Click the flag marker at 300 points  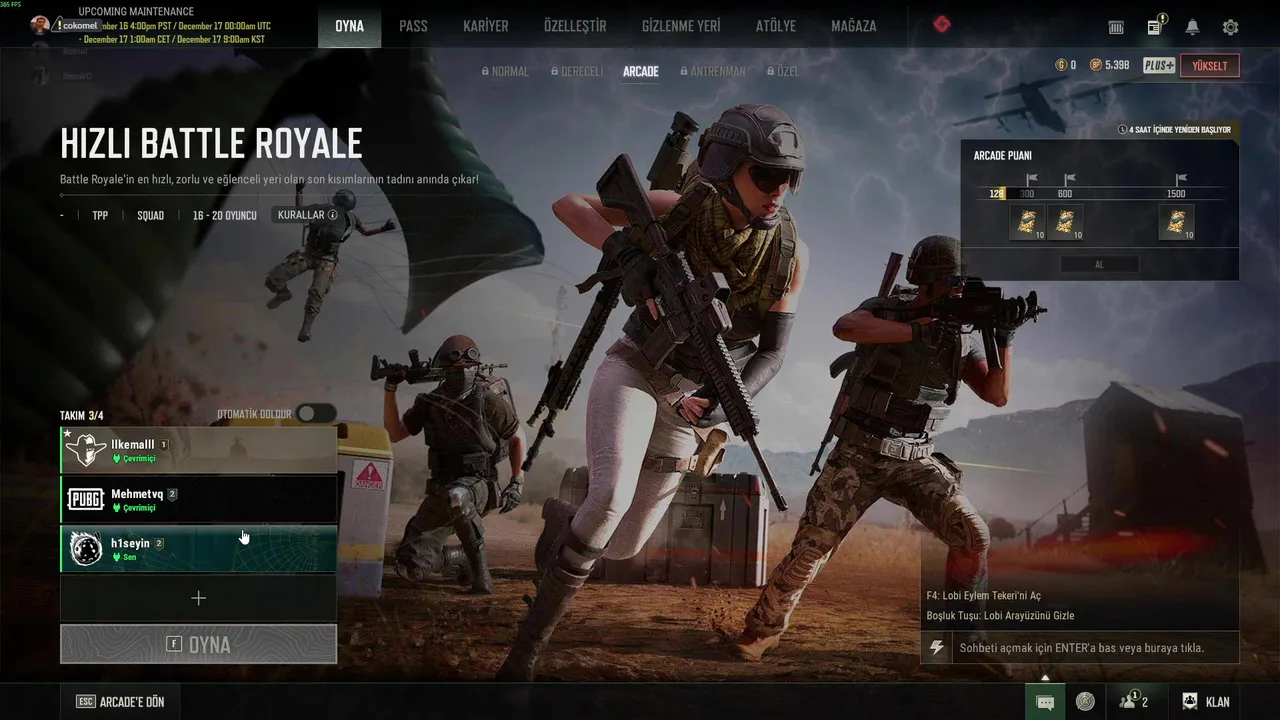coord(1031,180)
